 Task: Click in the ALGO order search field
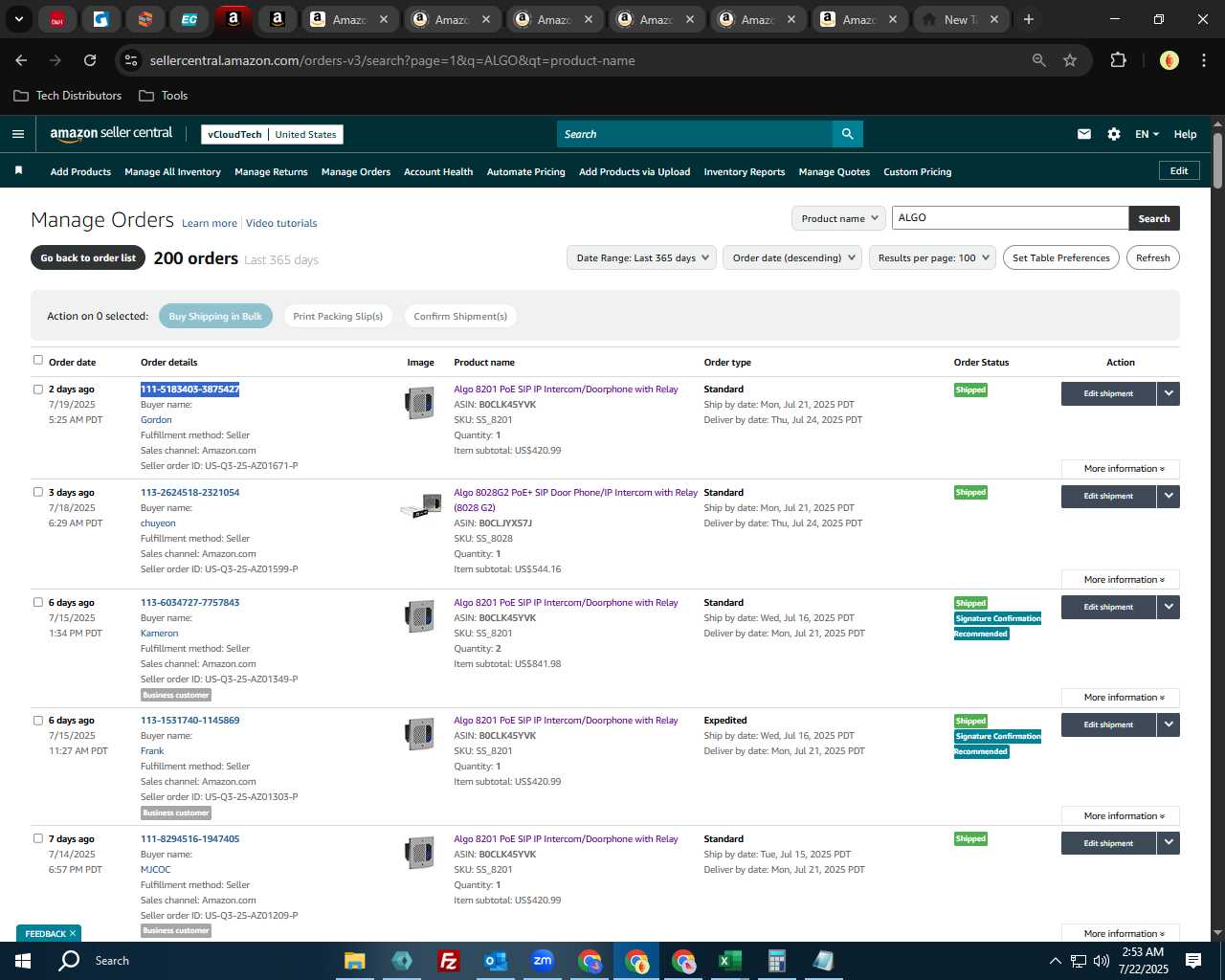pos(1010,217)
